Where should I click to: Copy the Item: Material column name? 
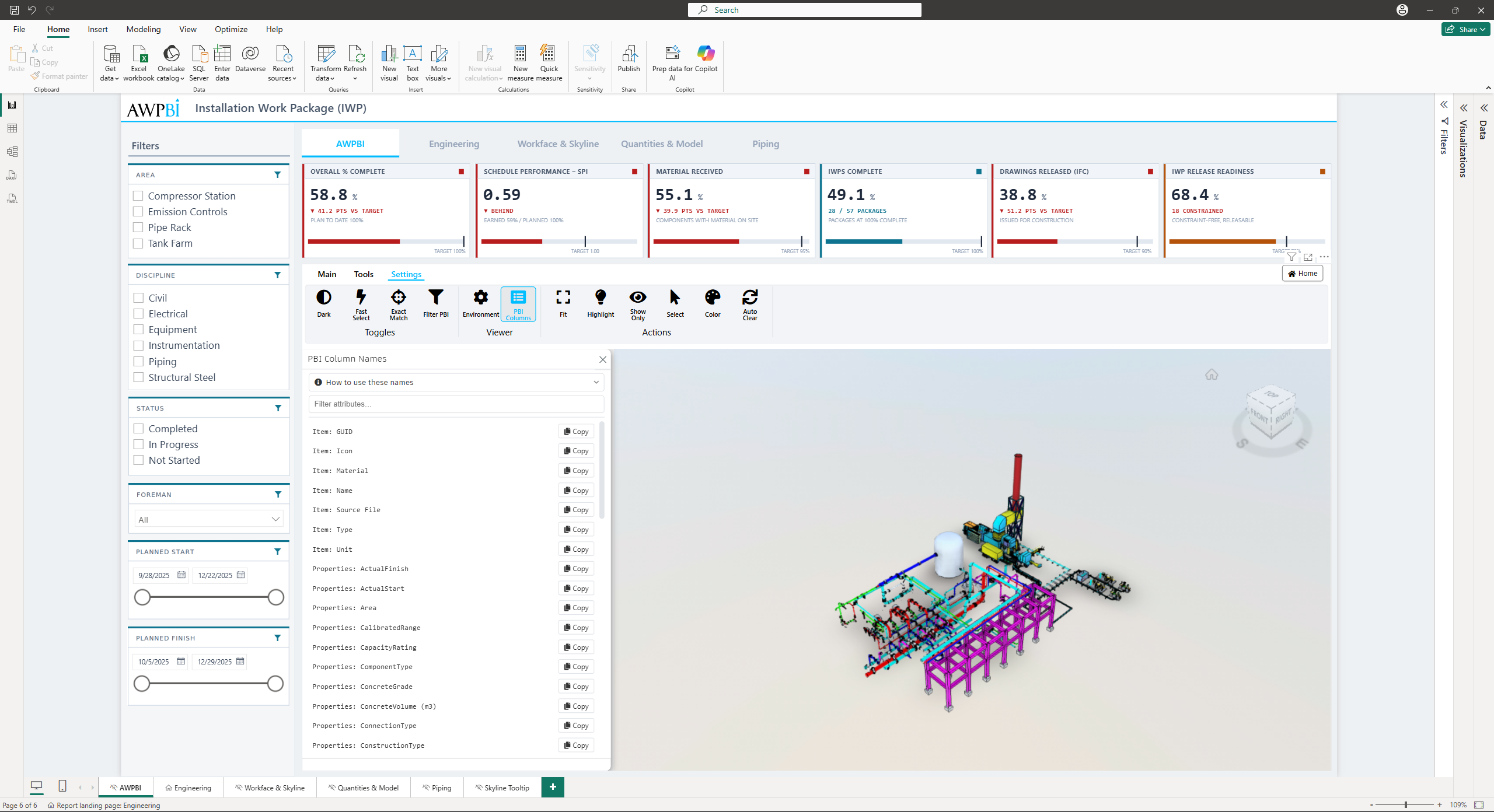coord(576,471)
